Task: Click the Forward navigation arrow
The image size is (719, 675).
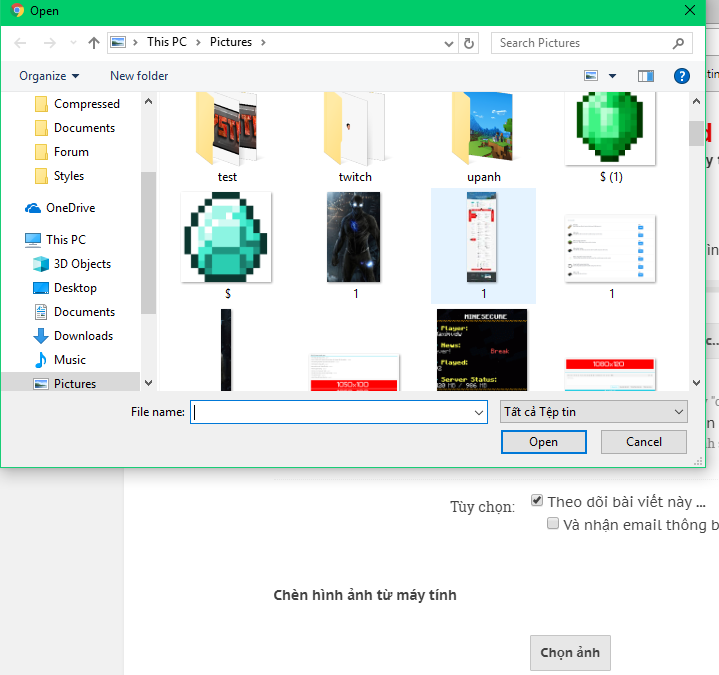Action: (50, 43)
